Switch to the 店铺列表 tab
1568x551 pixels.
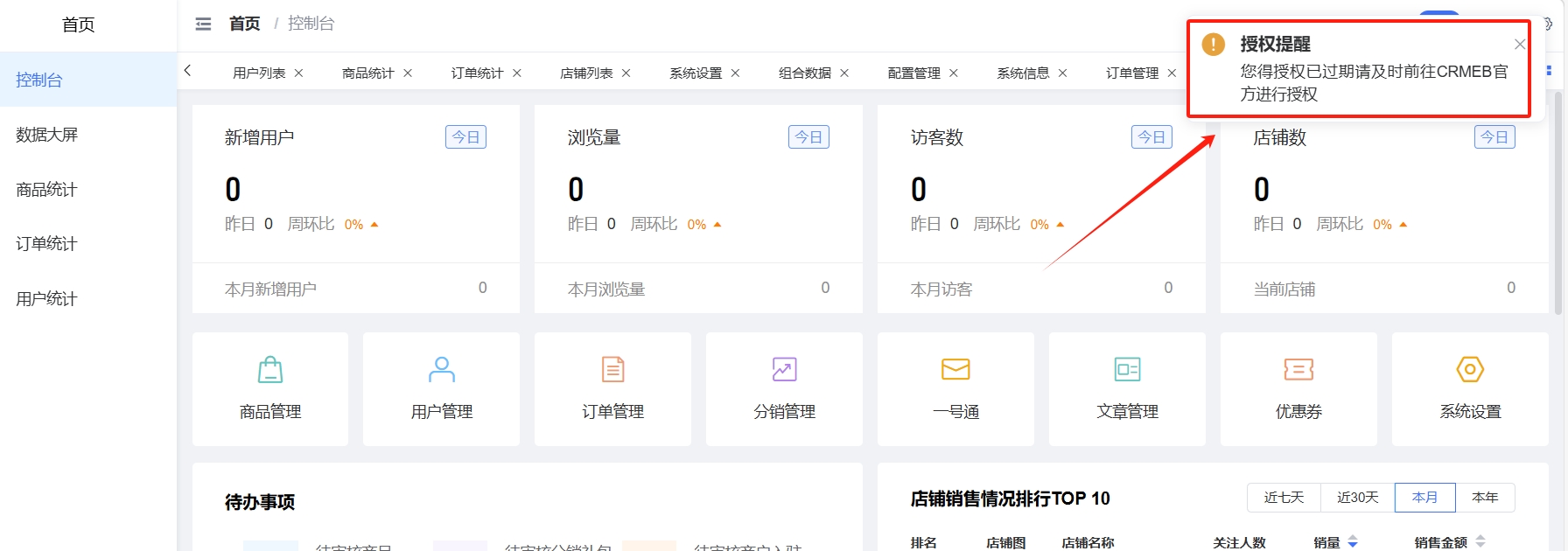point(586,73)
